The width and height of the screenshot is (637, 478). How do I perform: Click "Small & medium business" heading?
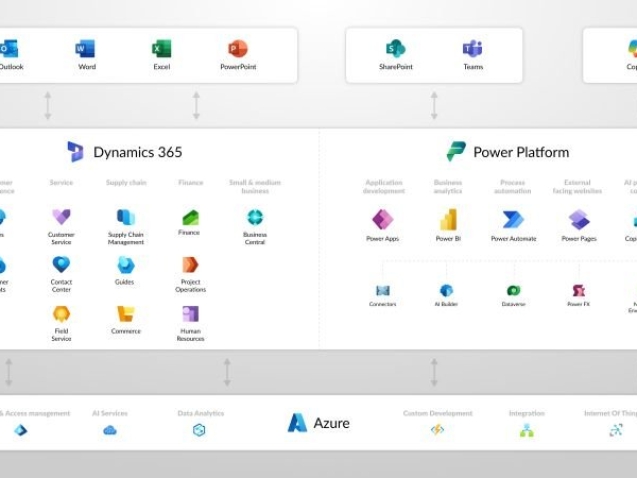click(x=255, y=186)
